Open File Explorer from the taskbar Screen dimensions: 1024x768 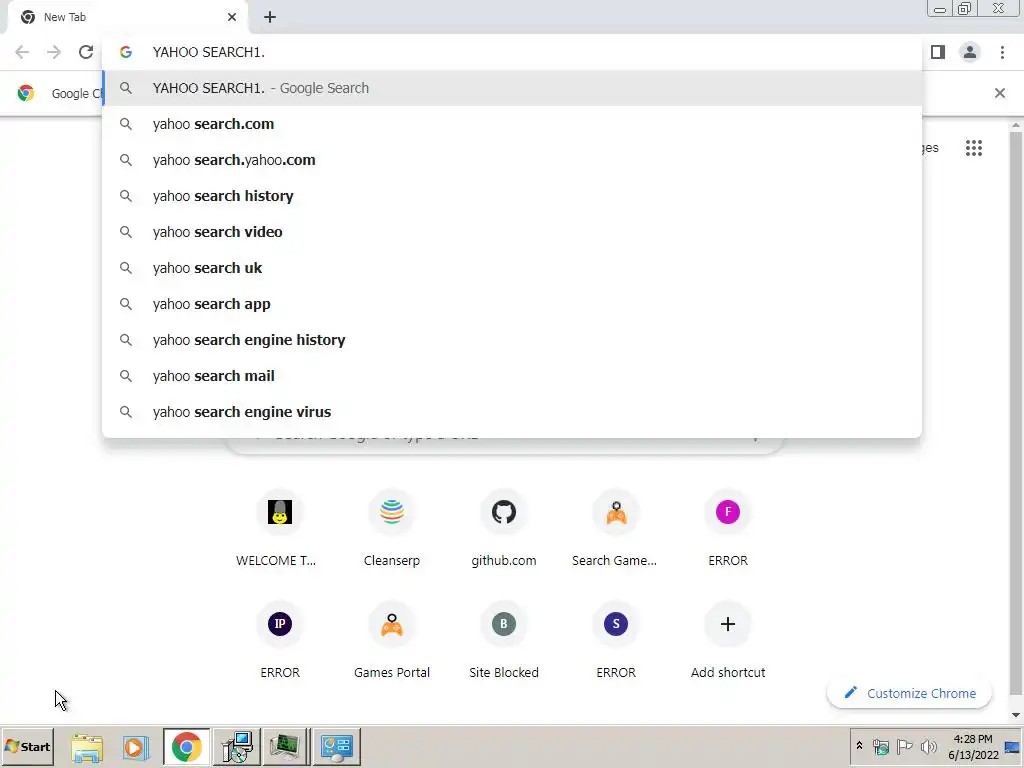87,747
